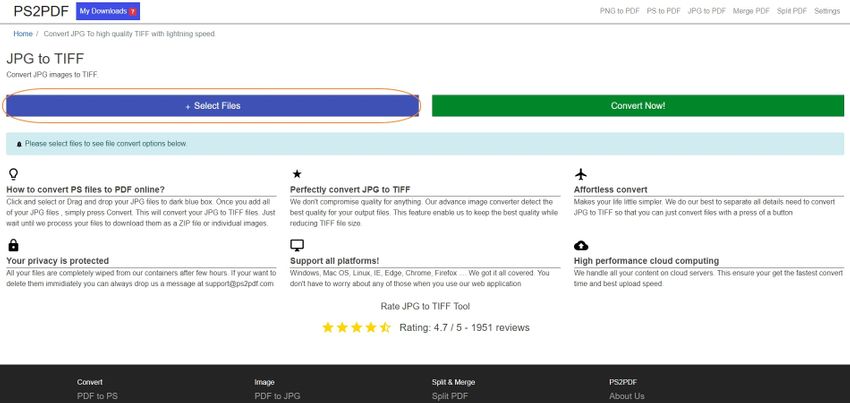Go to Merge PDF in top navigation
850x403 pixels.
click(749, 11)
